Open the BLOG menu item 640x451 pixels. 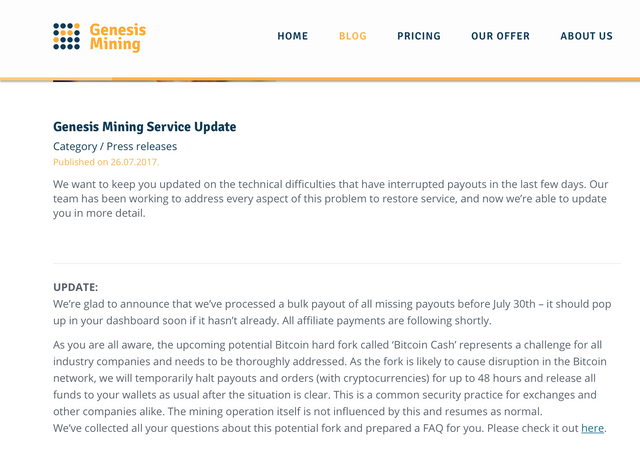pos(353,36)
